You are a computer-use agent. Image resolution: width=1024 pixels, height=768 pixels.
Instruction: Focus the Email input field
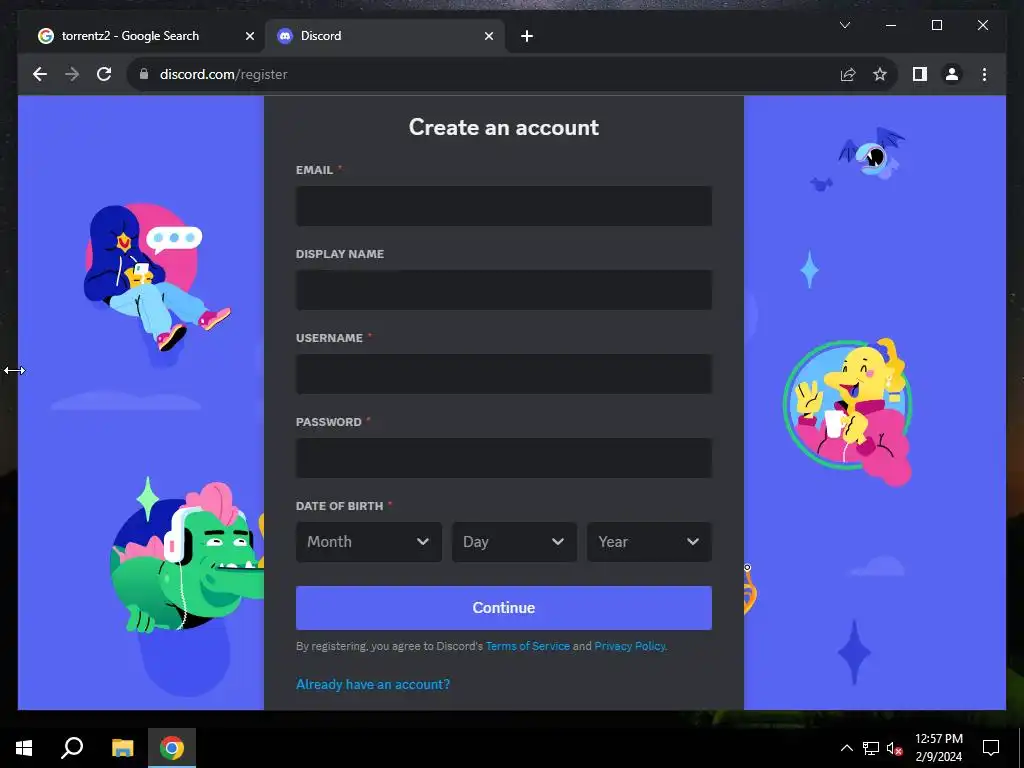coord(504,206)
